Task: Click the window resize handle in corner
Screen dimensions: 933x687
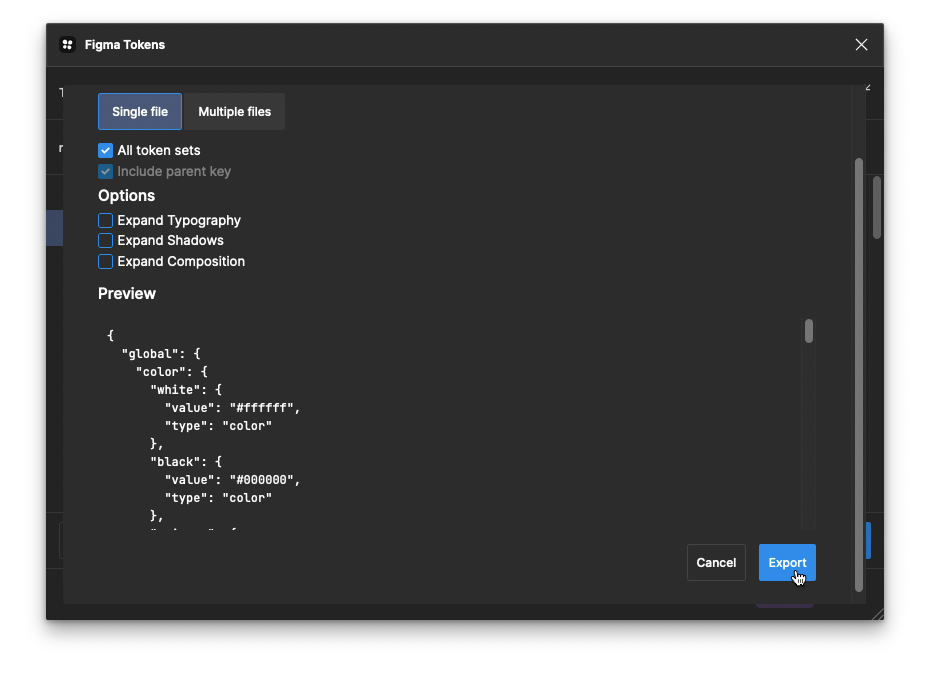Action: pyautogui.click(x=877, y=614)
